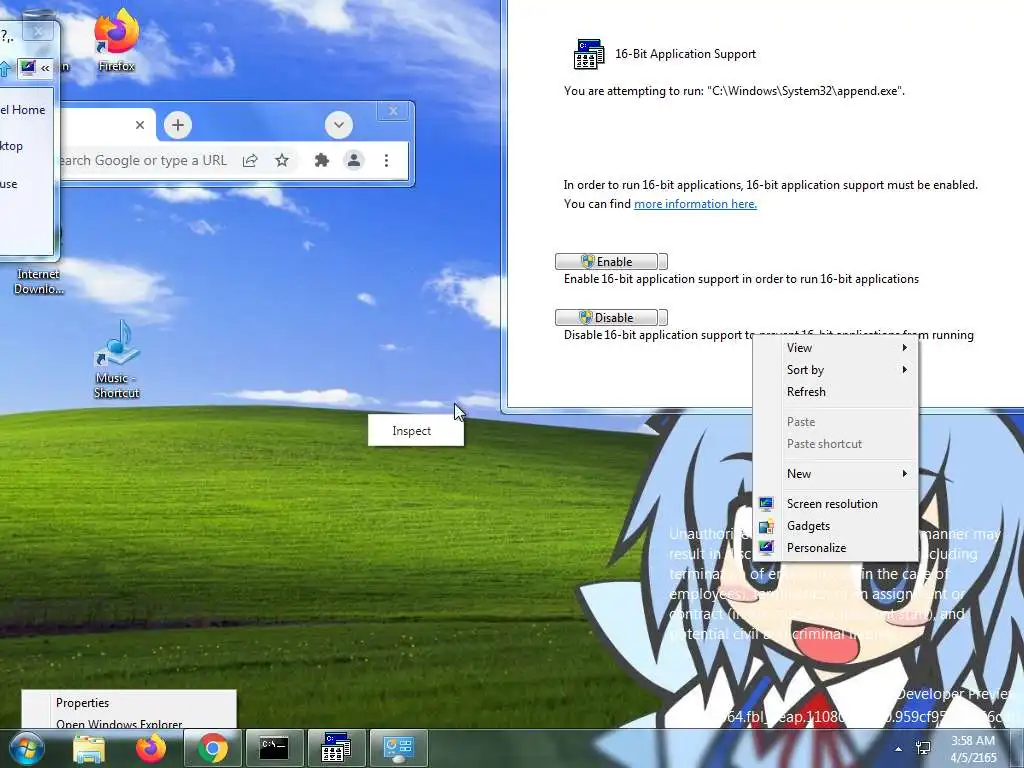Select Gadgets in context menu
This screenshot has width=1024, height=768.
tap(835, 526)
